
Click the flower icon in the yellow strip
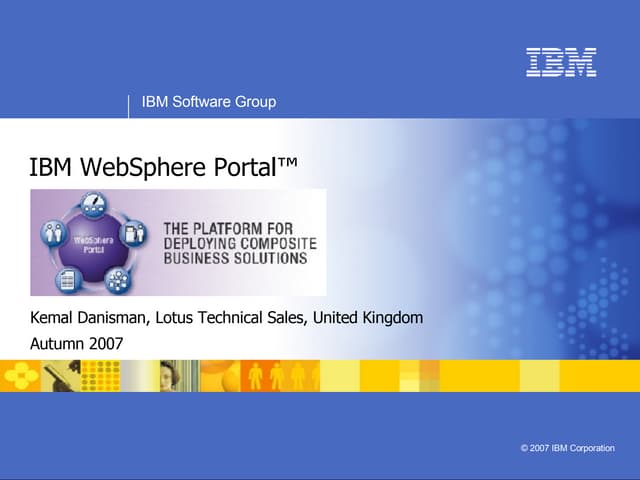click(x=20, y=375)
